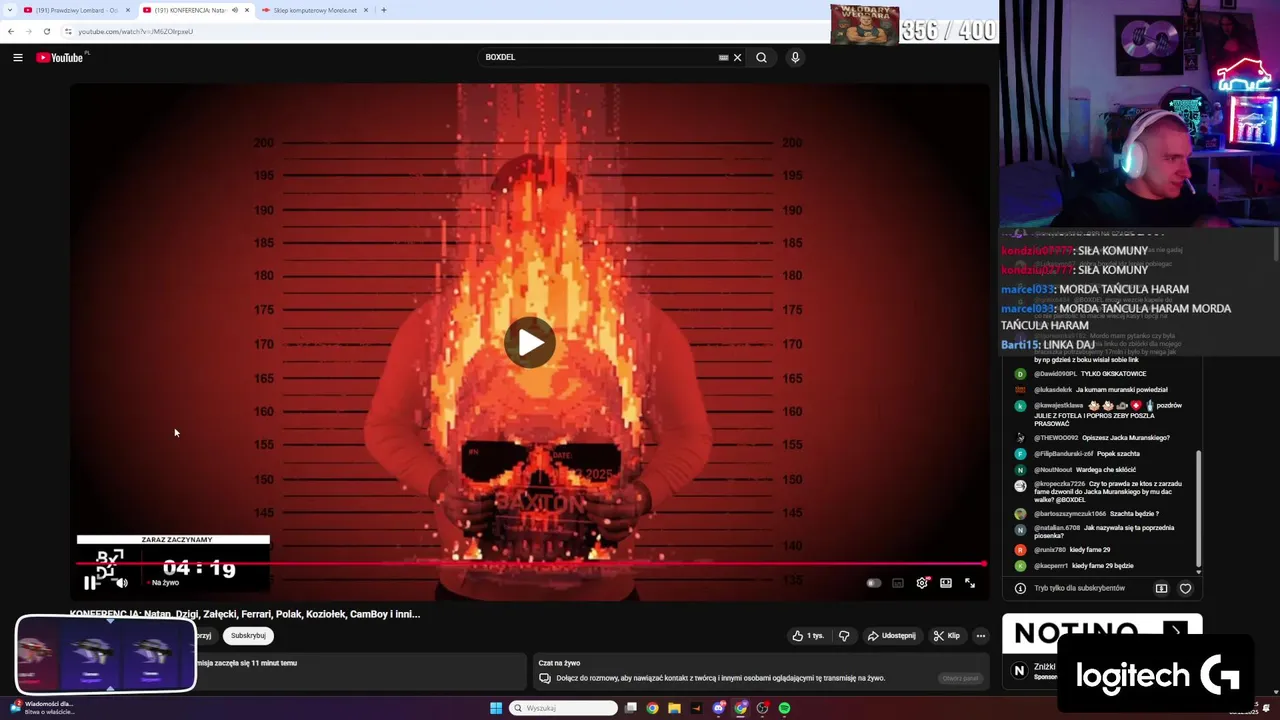The height and width of the screenshot is (720, 1280).
Task: Go to the YouTube home logo
Action: point(60,57)
